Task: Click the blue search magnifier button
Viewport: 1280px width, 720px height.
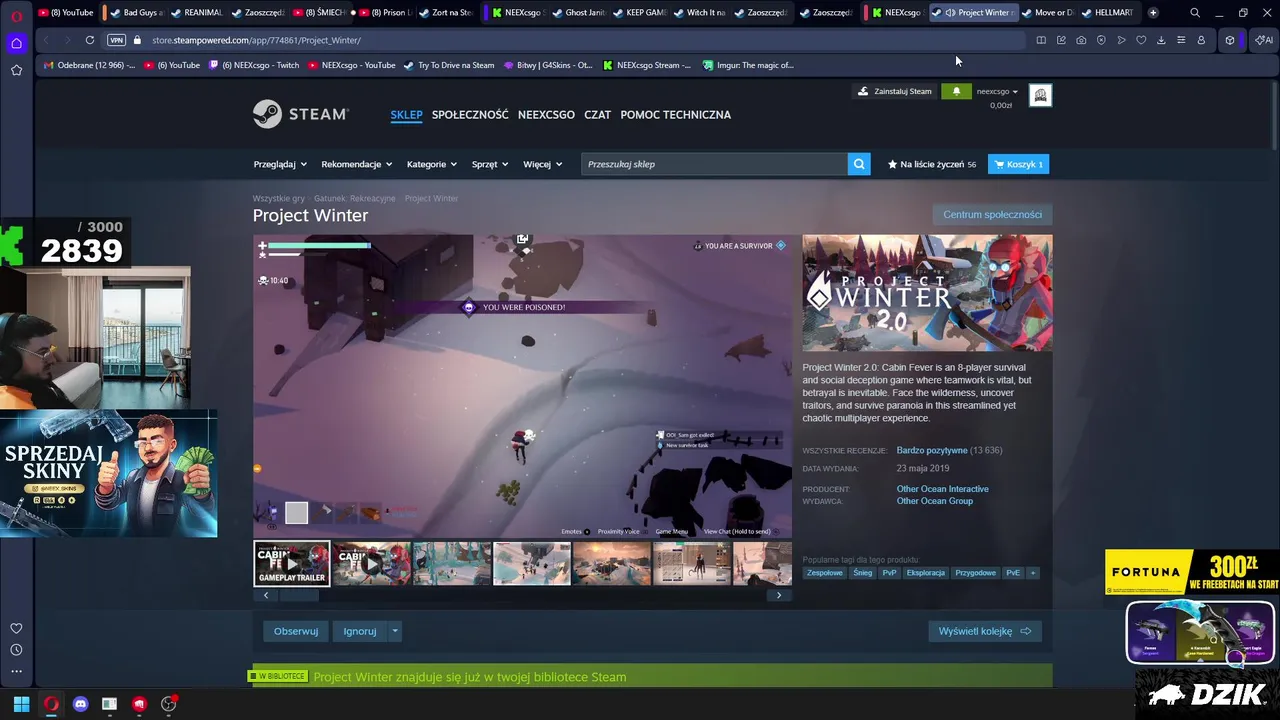Action: pyautogui.click(x=859, y=164)
